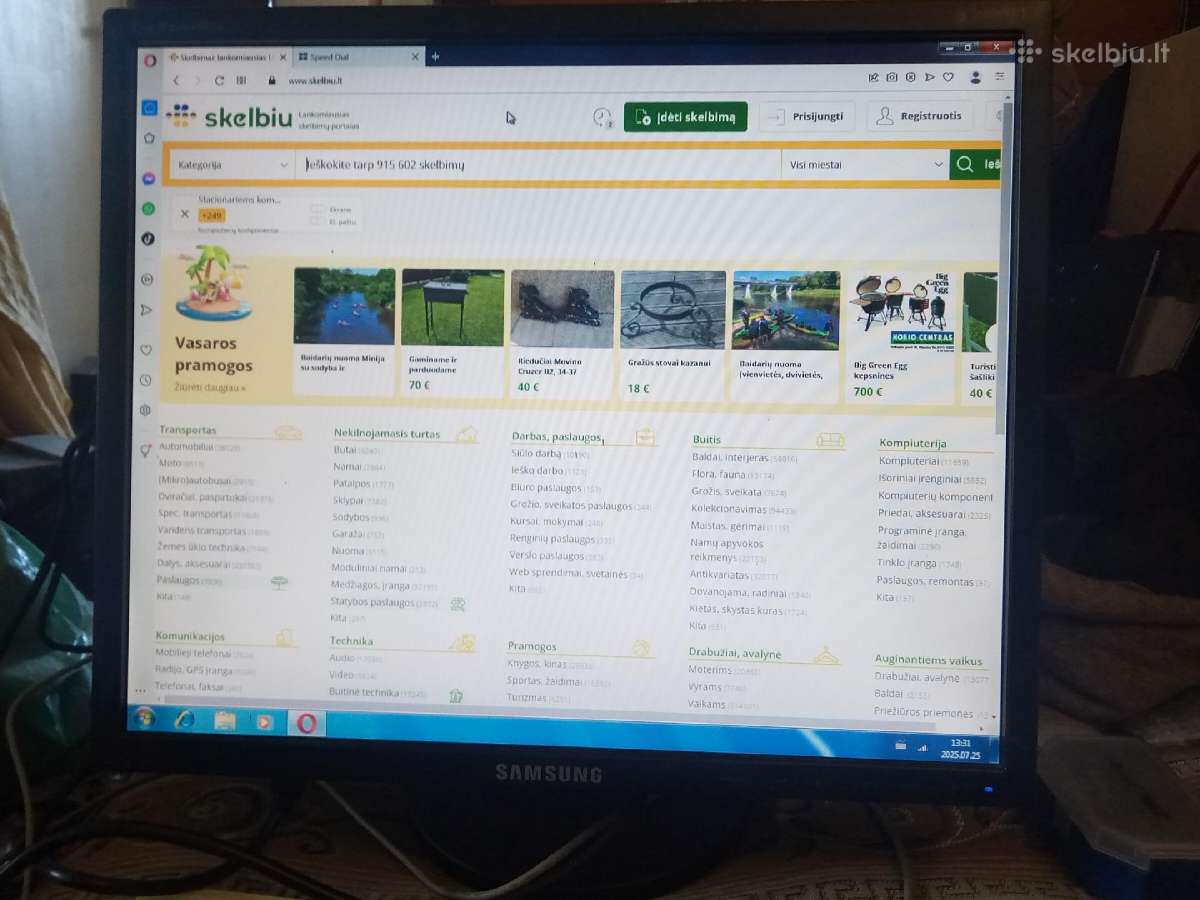Reload the page with the refresh icon
This screenshot has height=900, width=1200.
click(220, 81)
